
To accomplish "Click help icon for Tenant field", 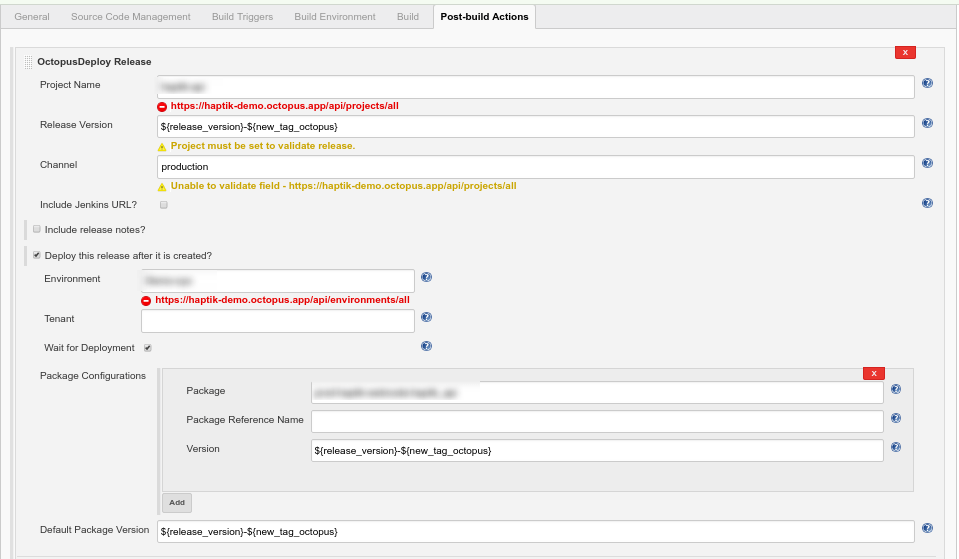I will (x=426, y=318).
